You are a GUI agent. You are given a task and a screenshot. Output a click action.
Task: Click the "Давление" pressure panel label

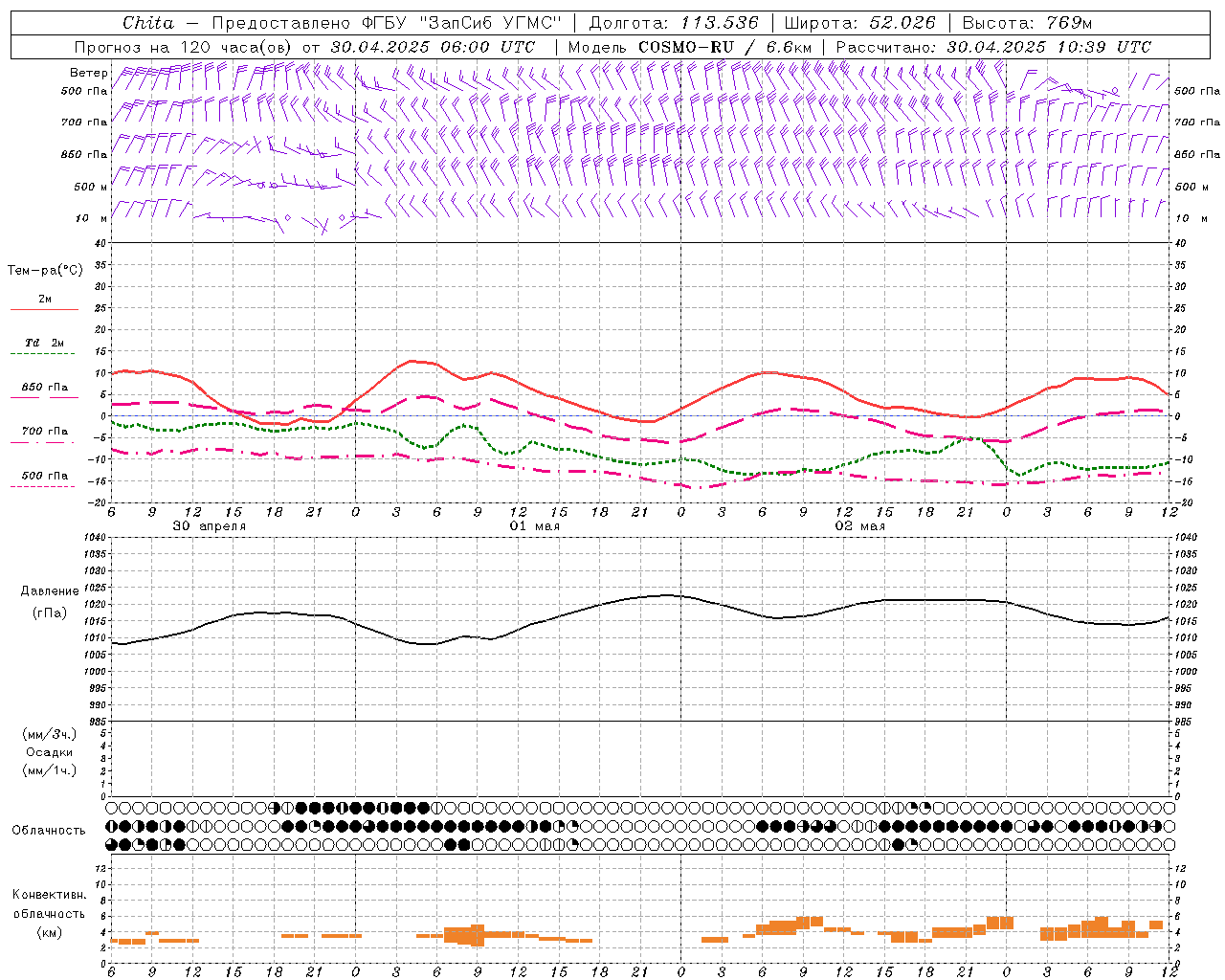click(50, 591)
